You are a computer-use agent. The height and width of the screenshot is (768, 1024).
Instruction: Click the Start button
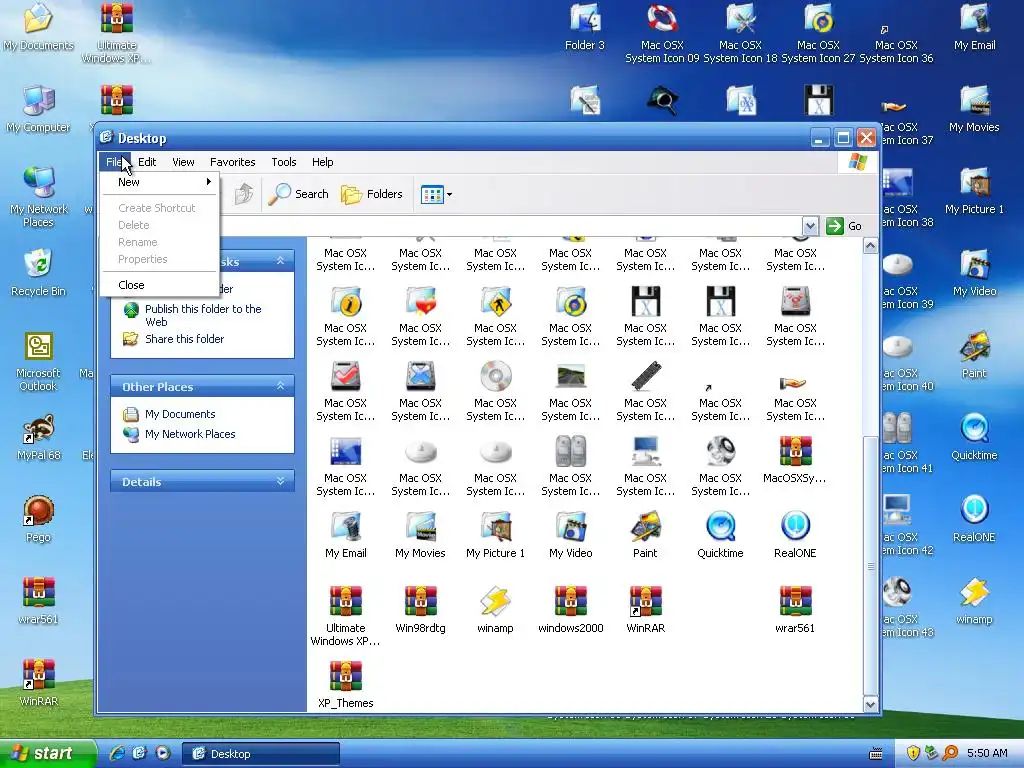47,754
